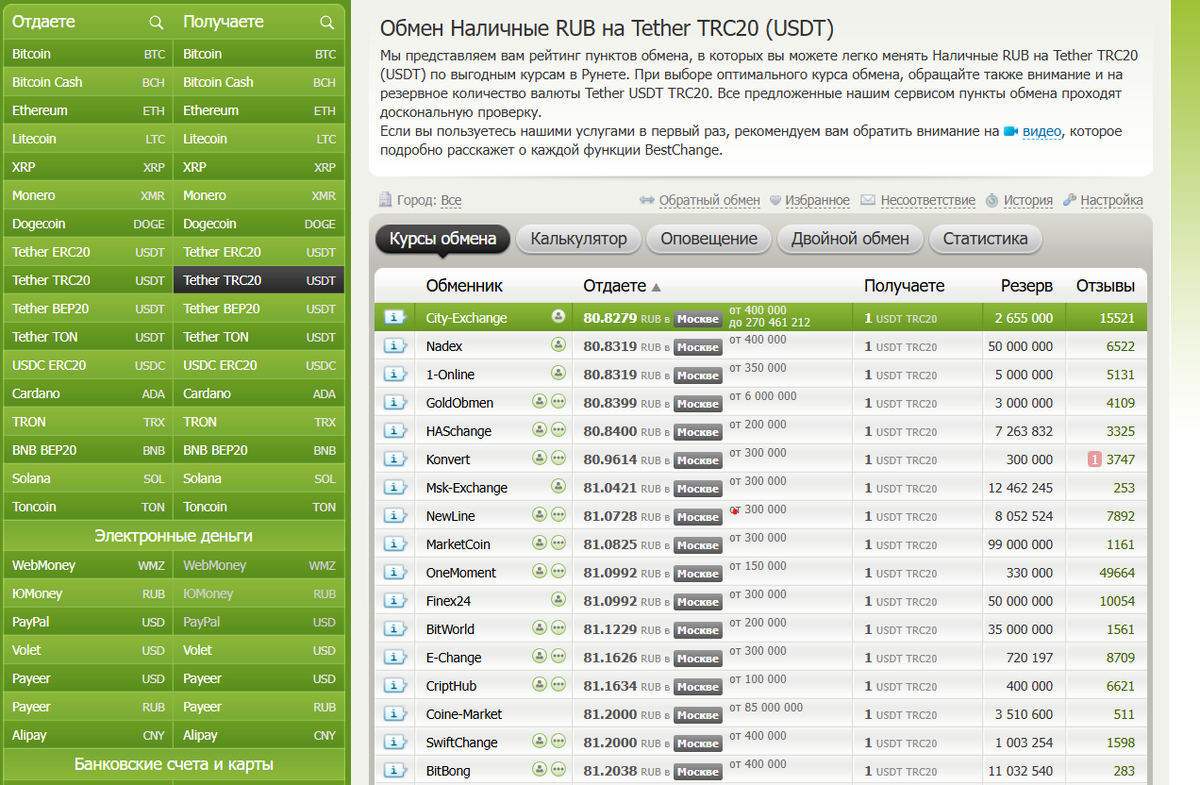Viewport: 1200px width, 785px height.
Task: Open the city selector link Все
Action: click(x=451, y=200)
